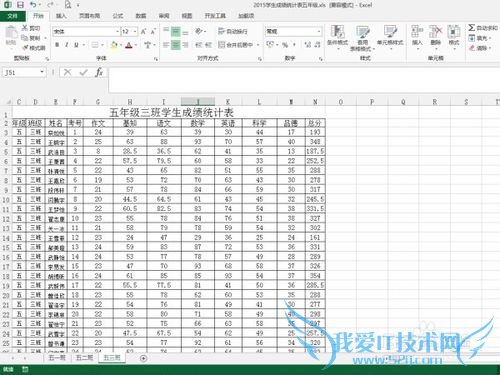Decrease the cell indent
The width and height of the screenshot is (500, 375).
(199, 45)
